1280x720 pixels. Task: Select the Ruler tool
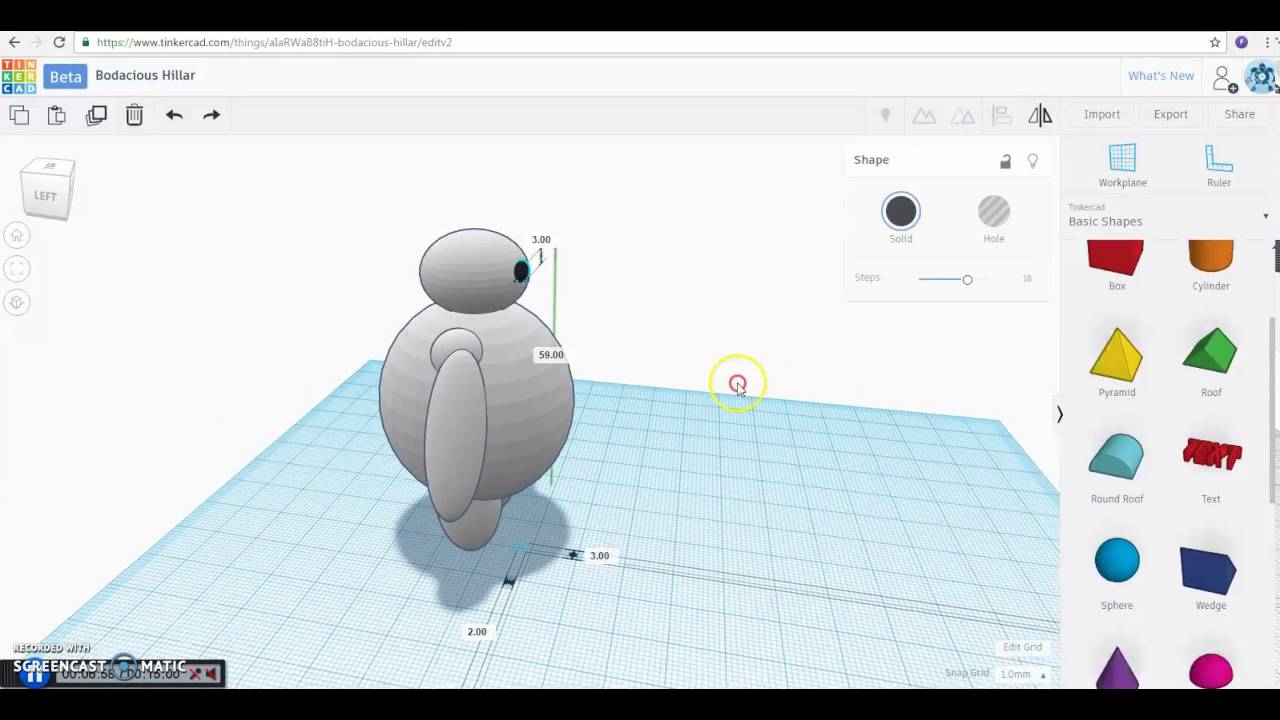tap(1218, 165)
